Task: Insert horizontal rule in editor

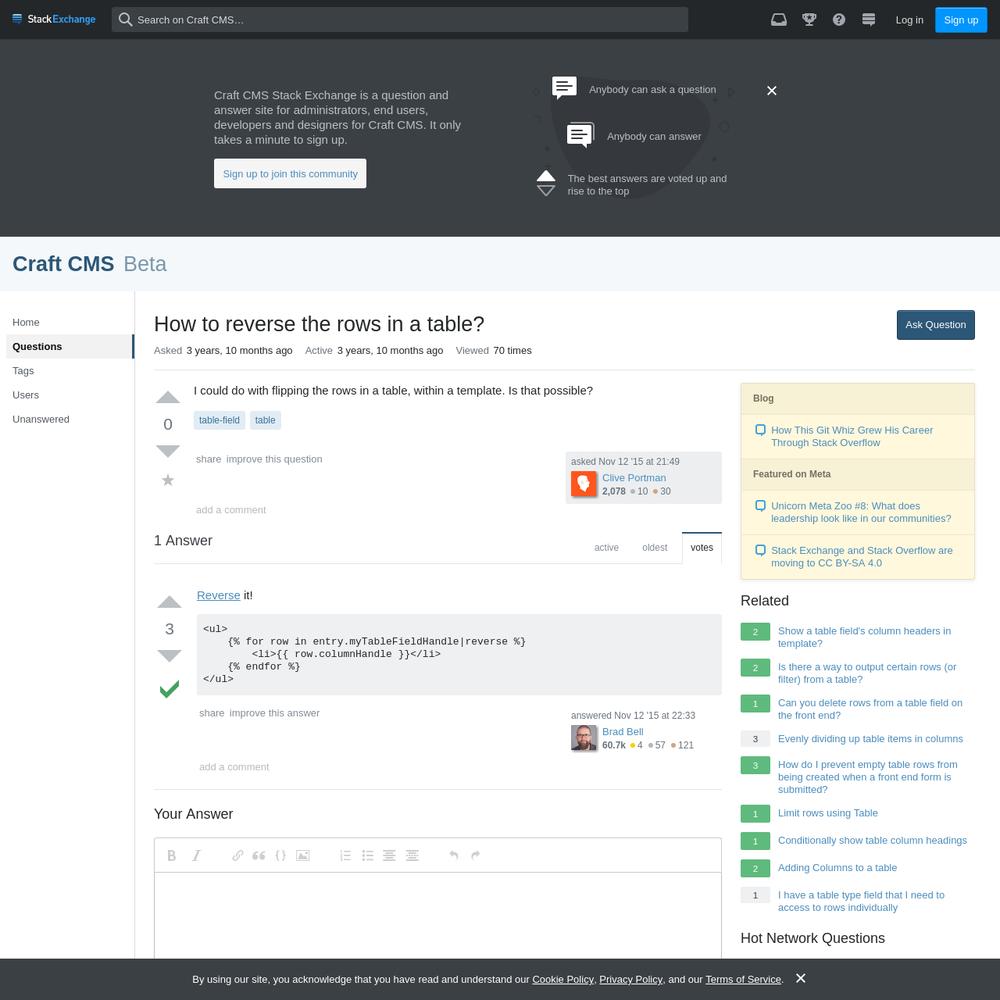Action: coord(412,856)
